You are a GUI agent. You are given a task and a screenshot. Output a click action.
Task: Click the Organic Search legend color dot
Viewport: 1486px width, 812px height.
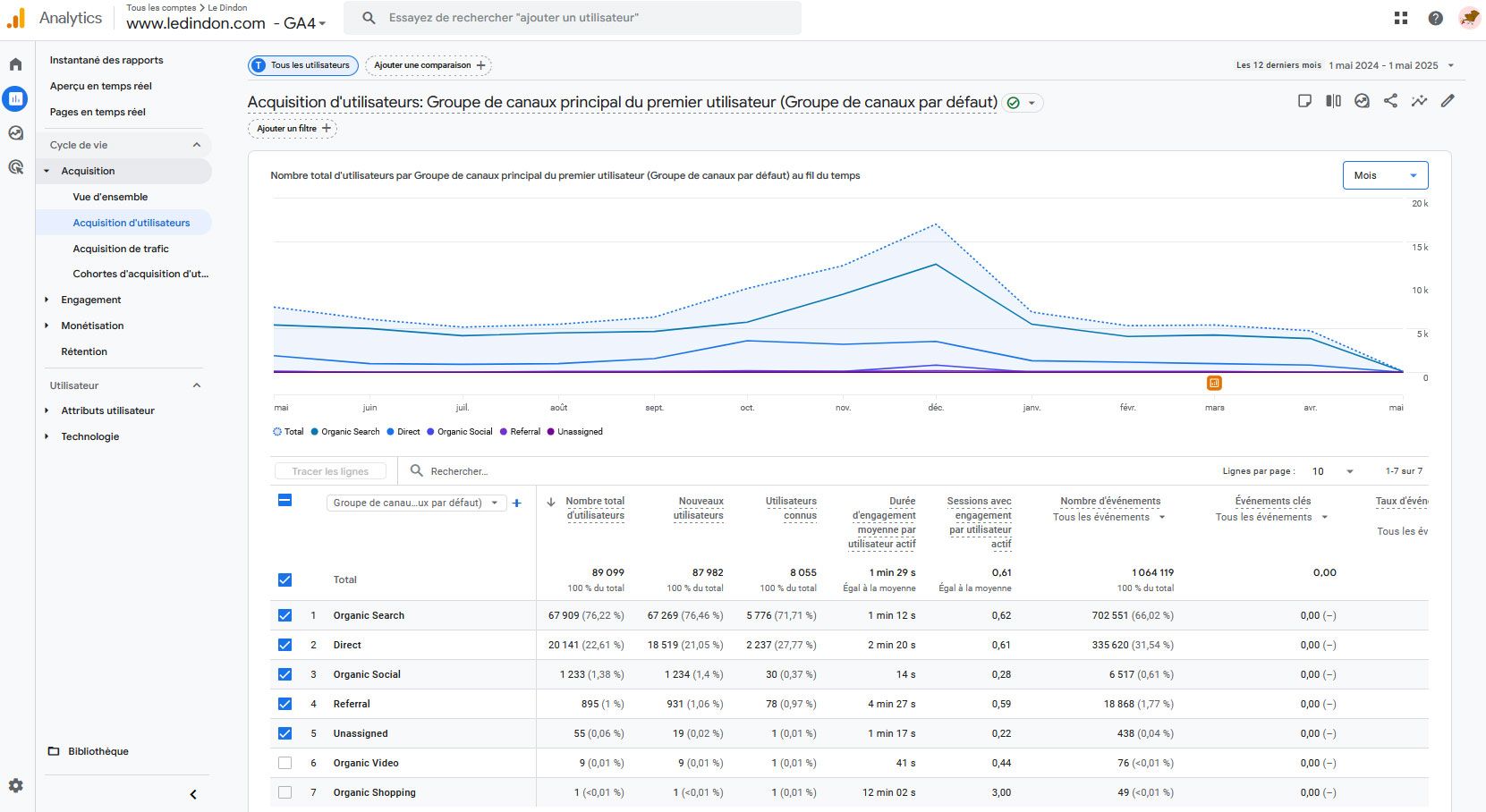(315, 432)
